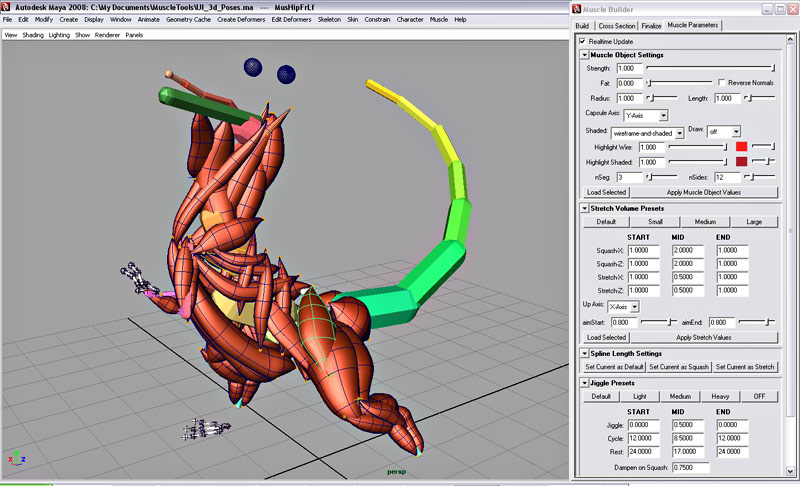Screen dimensions: 800x486
Task: Collapse the Jiggle Presets section
Action: 585,382
